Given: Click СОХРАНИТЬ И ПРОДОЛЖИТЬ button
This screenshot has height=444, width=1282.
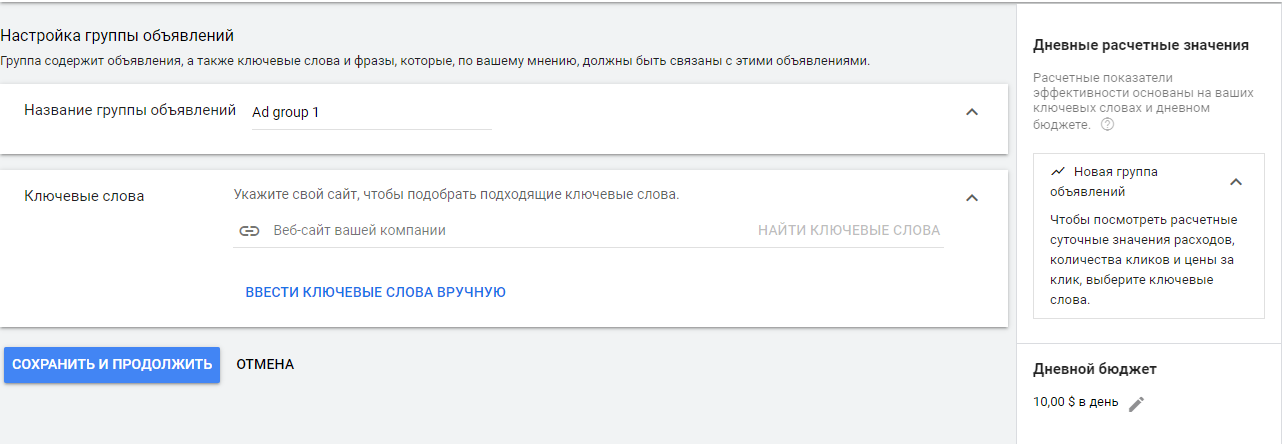Looking at the screenshot, I should click(x=112, y=365).
